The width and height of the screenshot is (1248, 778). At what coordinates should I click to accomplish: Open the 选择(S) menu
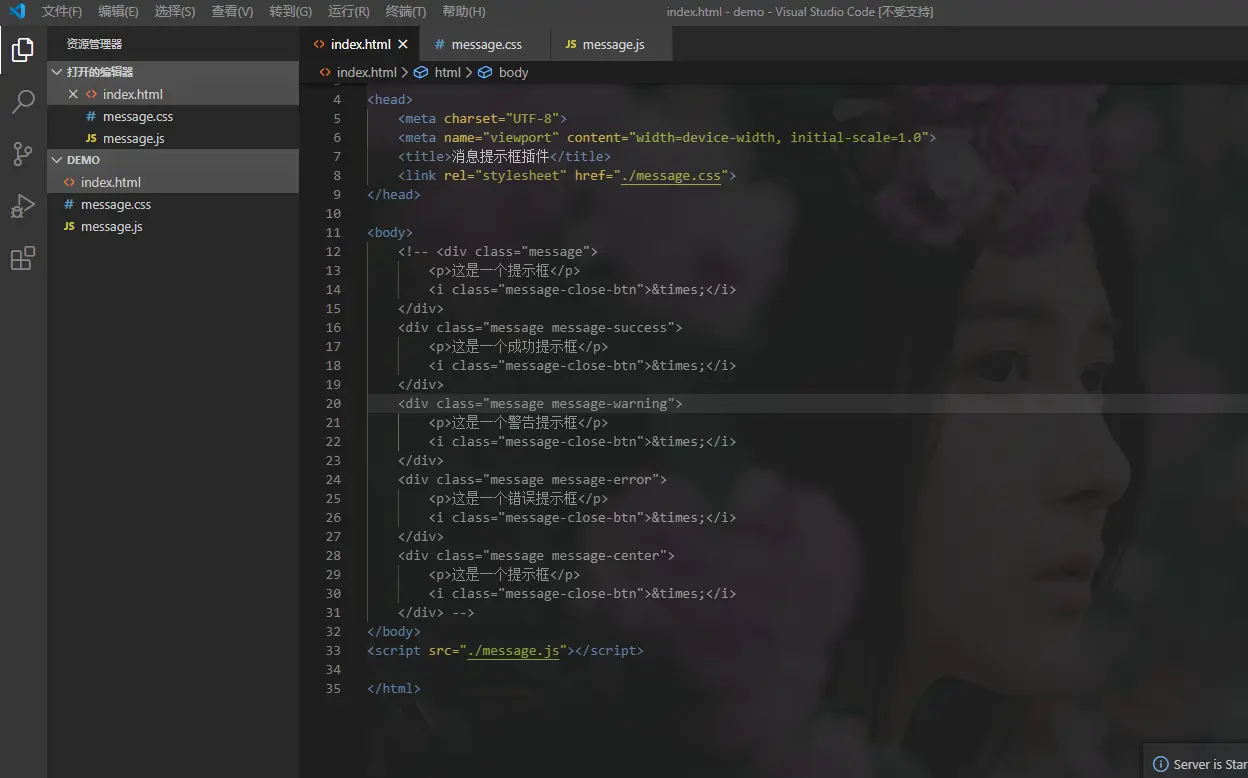[x=175, y=11]
